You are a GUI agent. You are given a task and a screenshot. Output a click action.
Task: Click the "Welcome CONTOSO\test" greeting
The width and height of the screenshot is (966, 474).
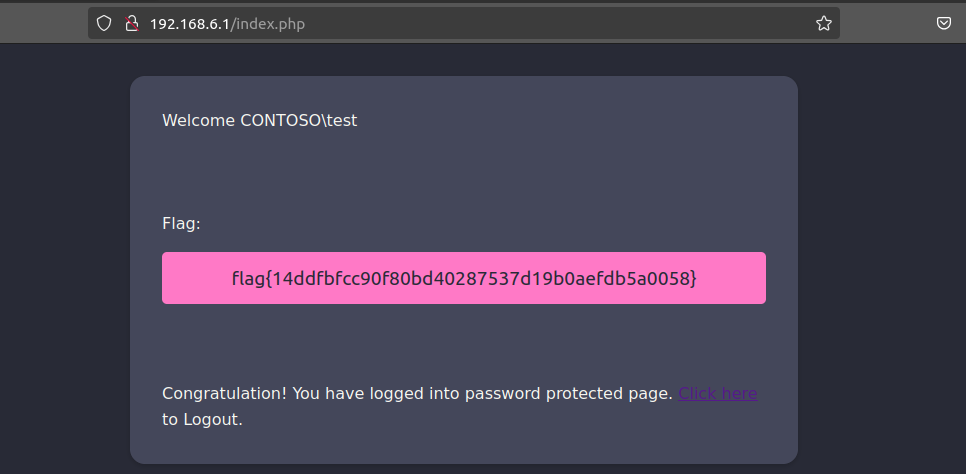pos(259,121)
